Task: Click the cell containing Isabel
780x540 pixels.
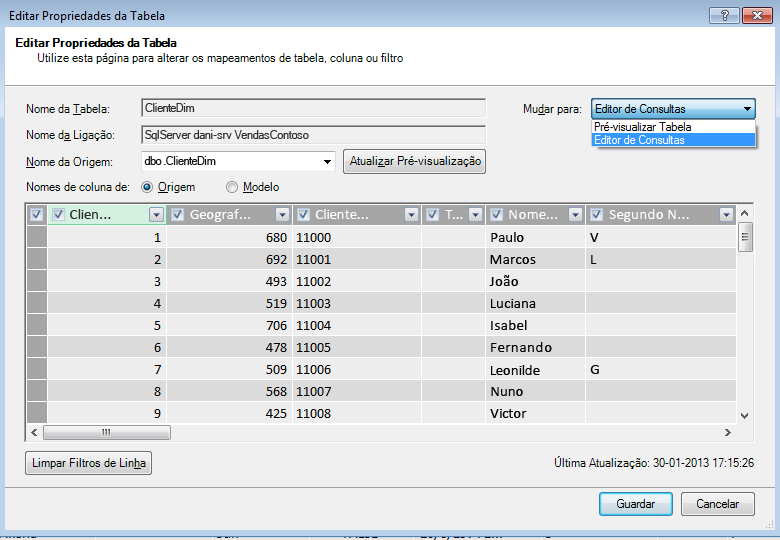Action: point(536,325)
